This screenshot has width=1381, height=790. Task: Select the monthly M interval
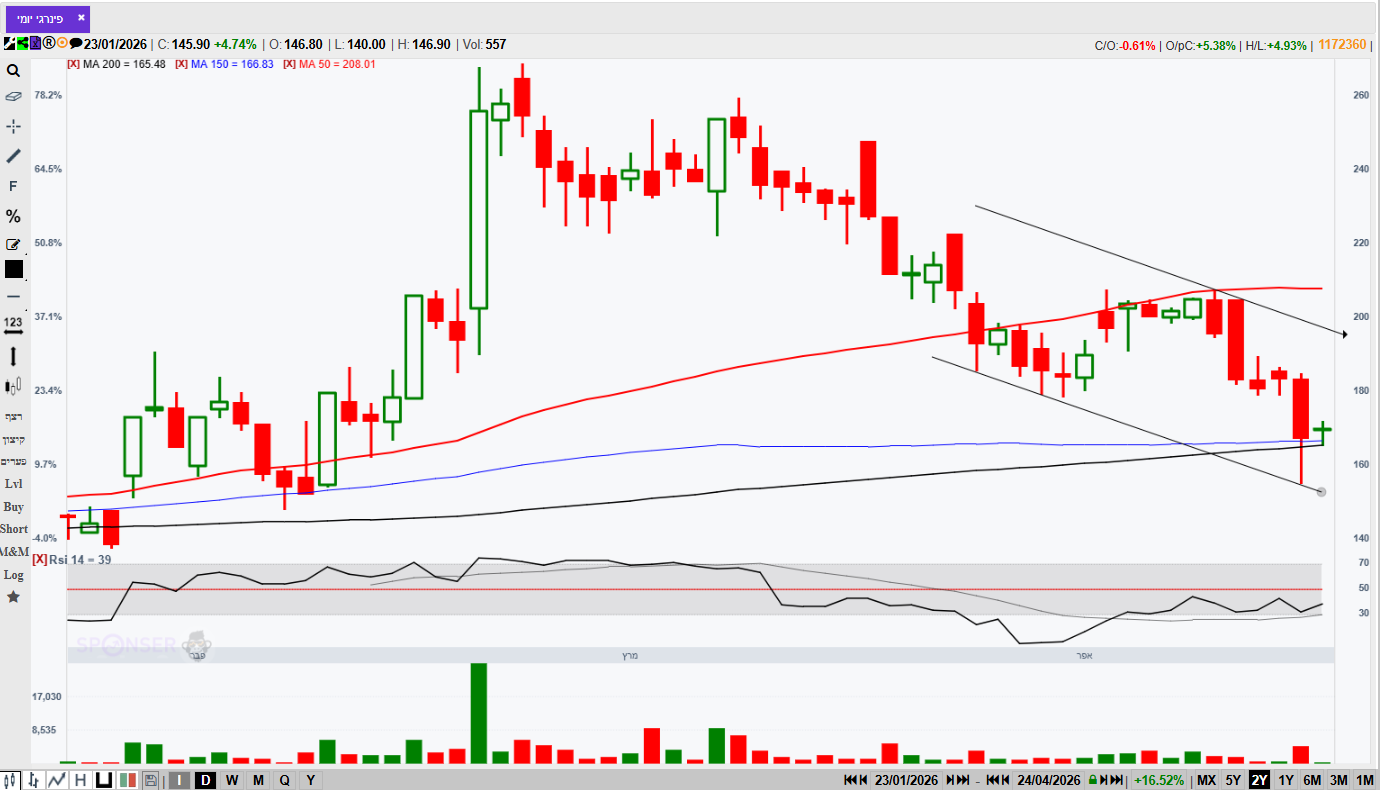[258, 780]
